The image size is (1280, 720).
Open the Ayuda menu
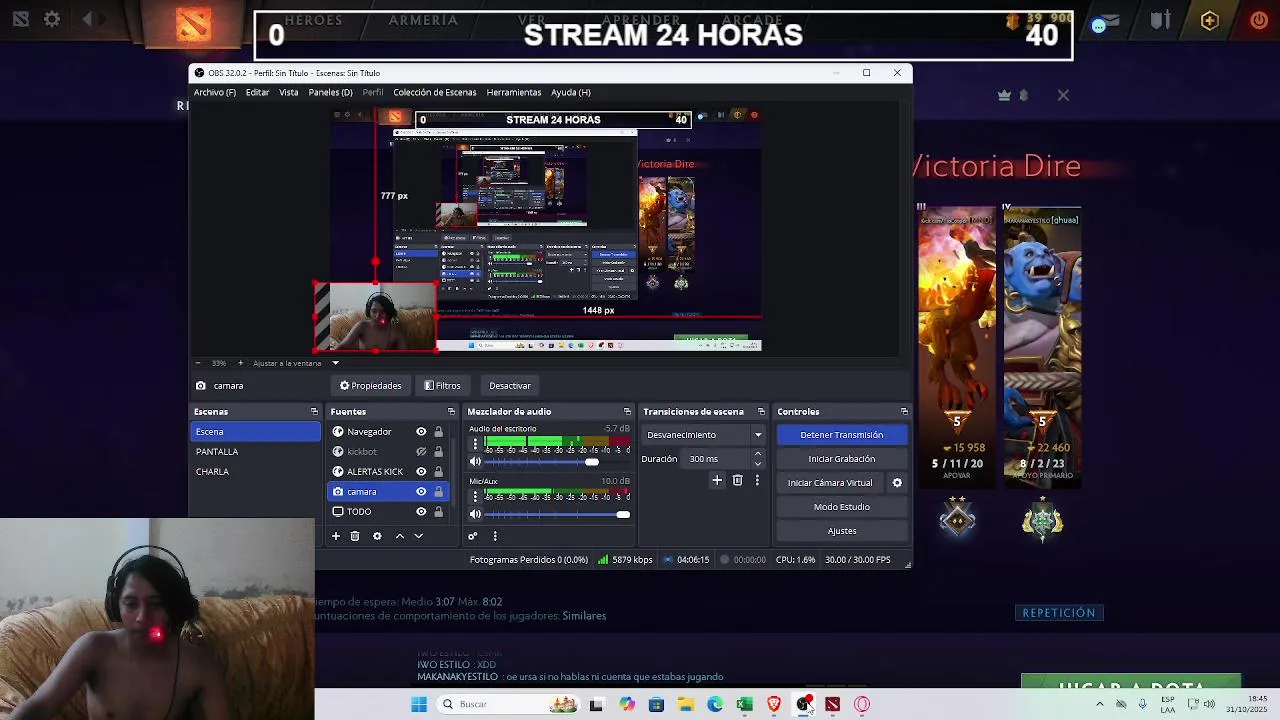(570, 92)
